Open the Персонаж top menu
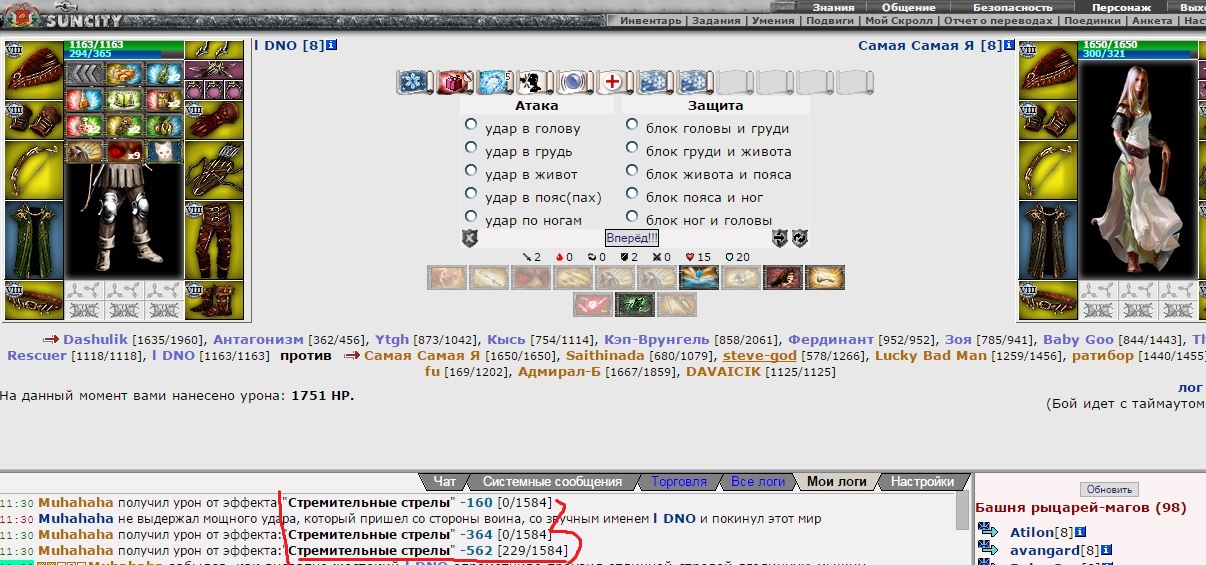1206x565 pixels. 1121,7
